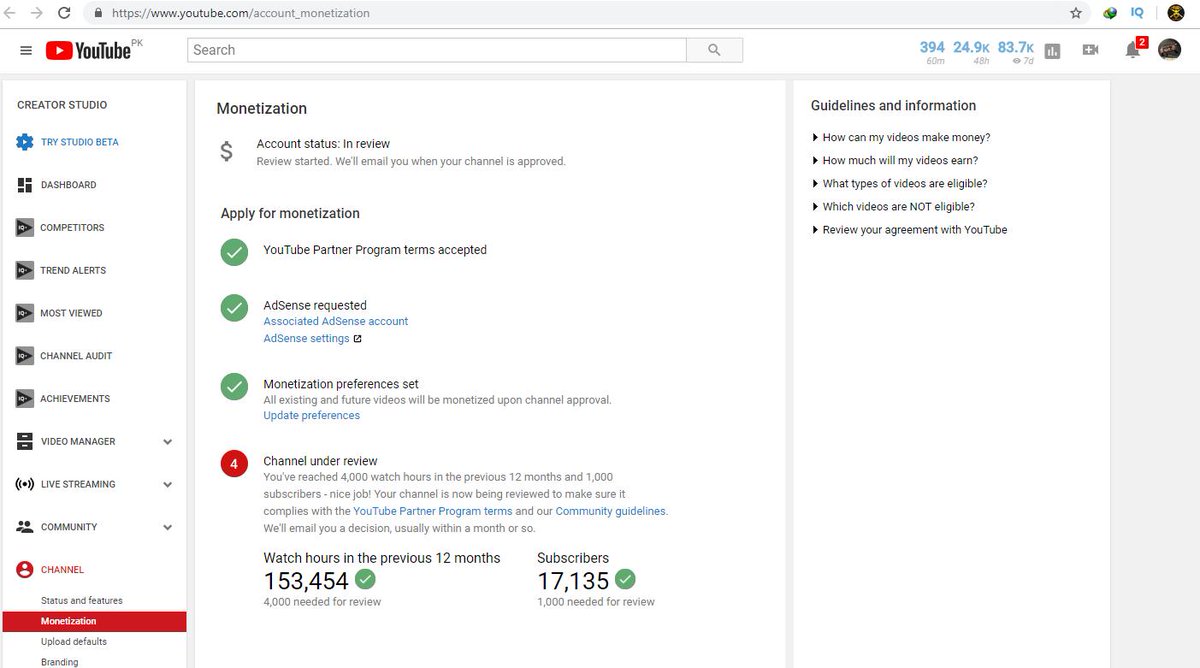Image resolution: width=1200 pixels, height=668 pixels.
Task: Click the Try Studio Beta gear icon
Action: coord(25,142)
